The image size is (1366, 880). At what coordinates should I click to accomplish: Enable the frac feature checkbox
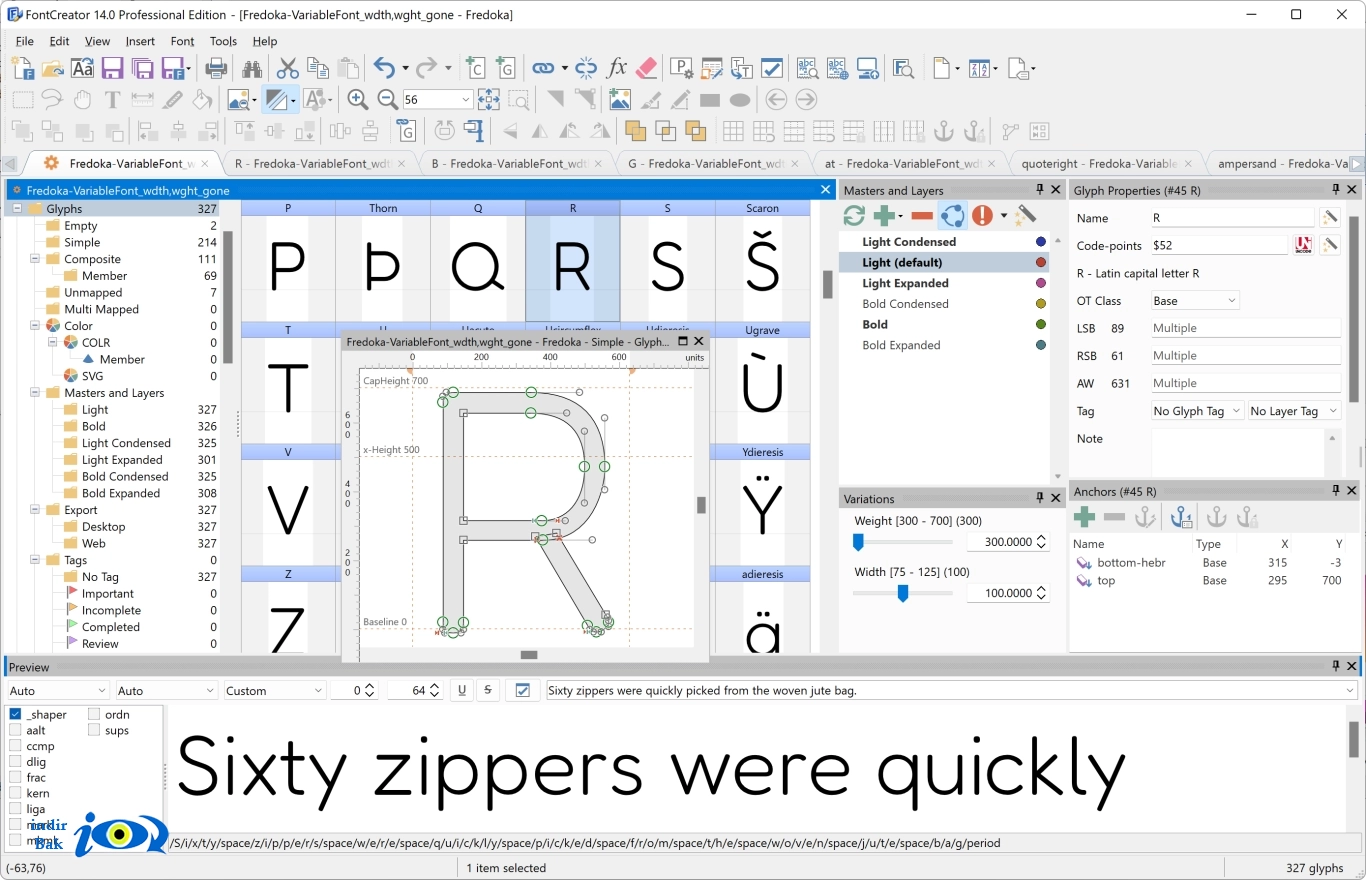point(15,777)
